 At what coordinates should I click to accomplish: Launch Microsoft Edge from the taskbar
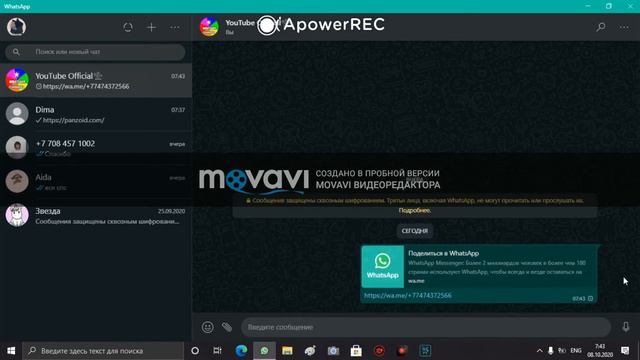pyautogui.click(x=241, y=351)
